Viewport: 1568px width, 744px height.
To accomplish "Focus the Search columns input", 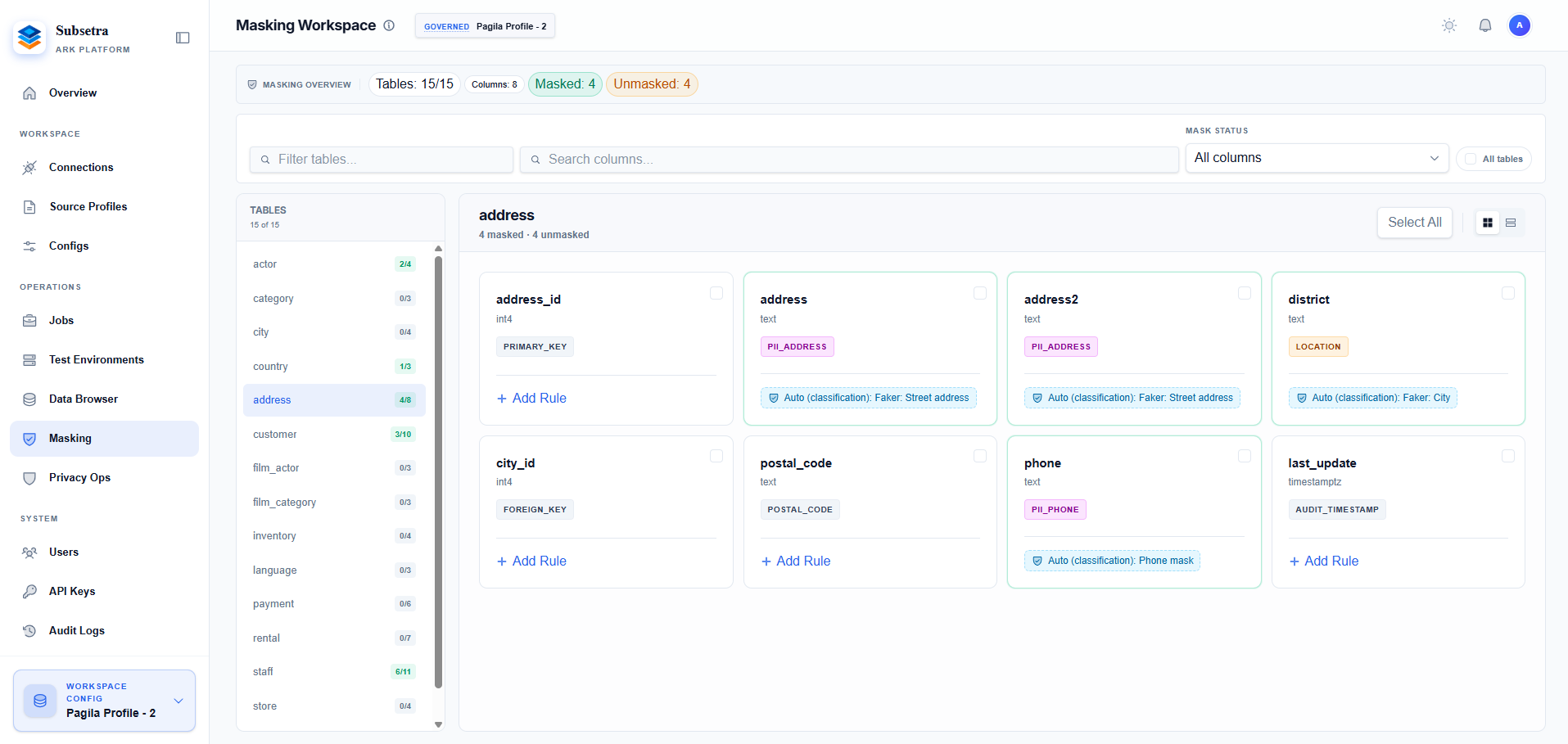I will pyautogui.click(x=849, y=160).
